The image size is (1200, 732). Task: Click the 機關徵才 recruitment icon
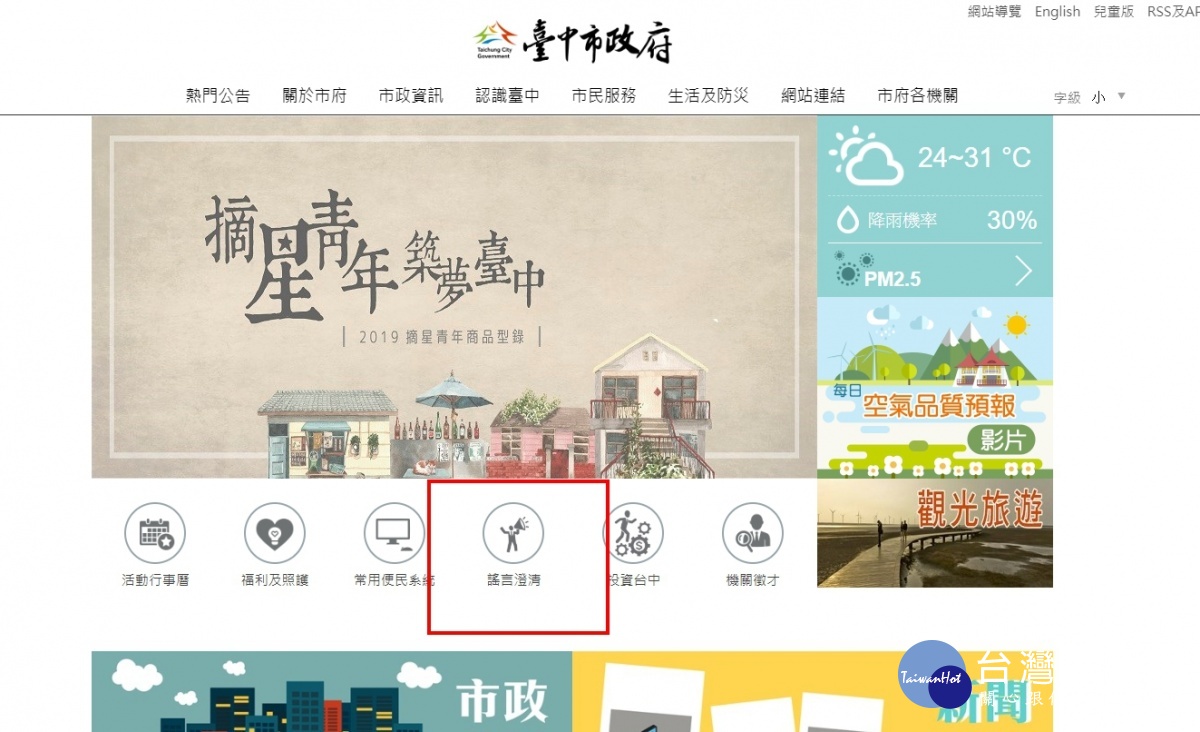(x=752, y=534)
